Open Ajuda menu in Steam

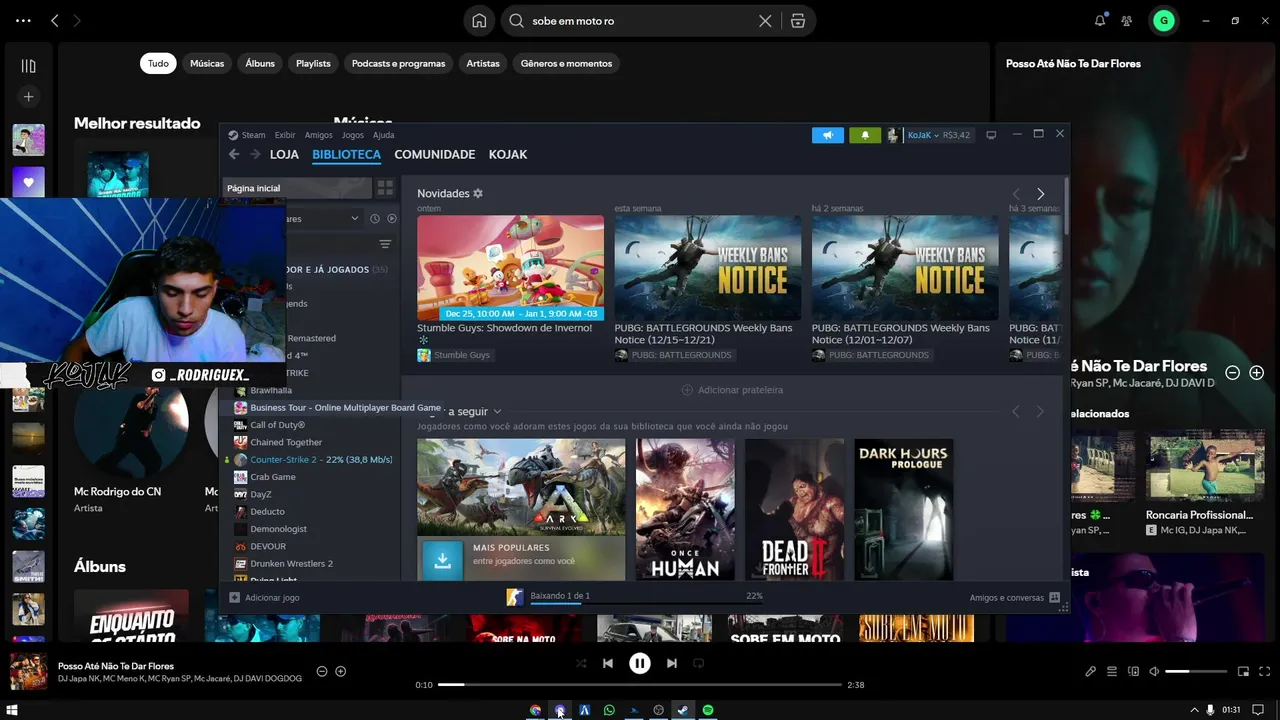384,135
